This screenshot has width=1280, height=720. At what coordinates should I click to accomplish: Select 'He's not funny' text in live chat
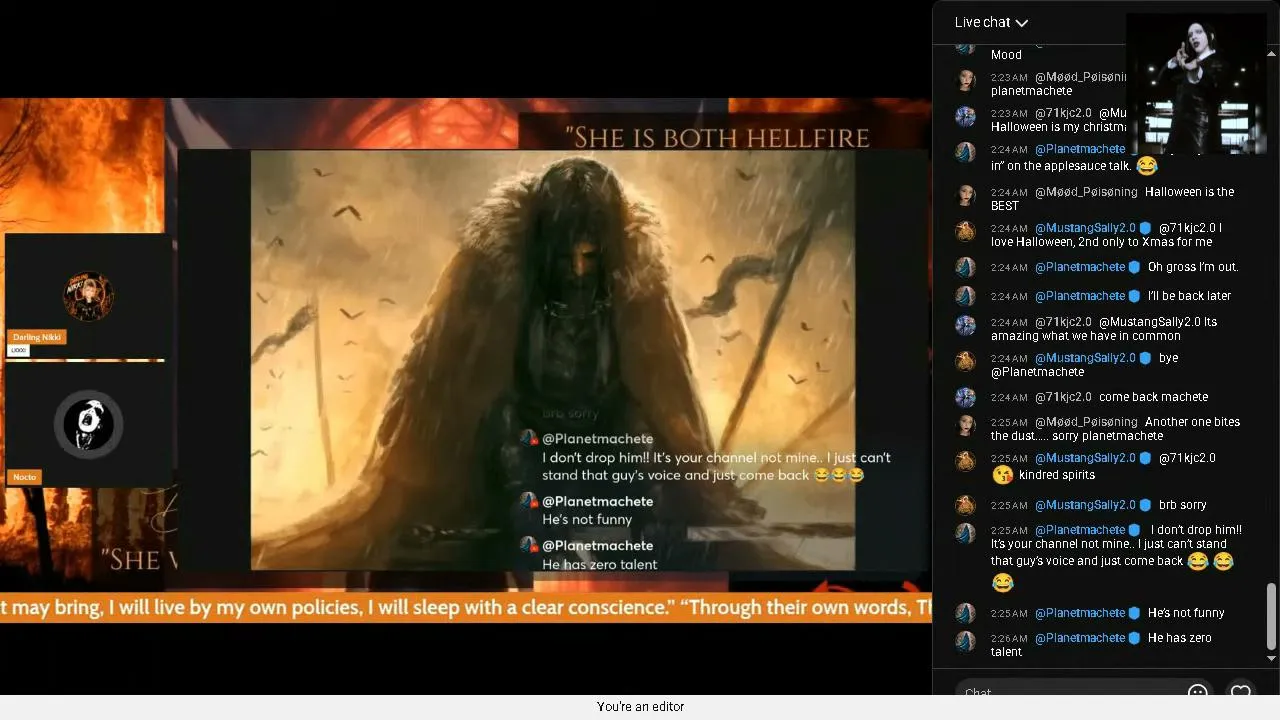[x=1186, y=613]
